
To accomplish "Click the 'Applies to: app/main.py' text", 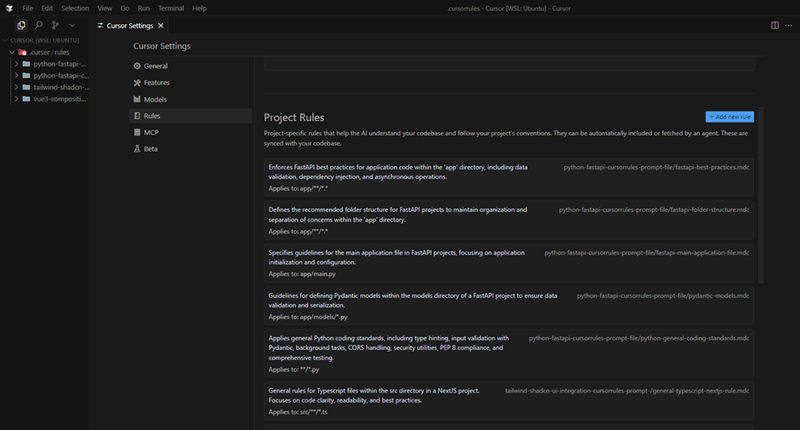I will pos(302,274).
